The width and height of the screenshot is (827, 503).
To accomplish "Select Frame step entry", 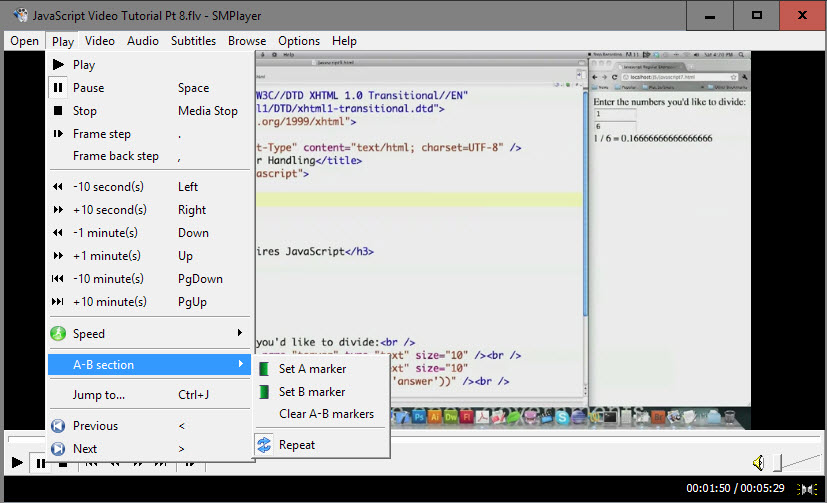I will 149,134.
